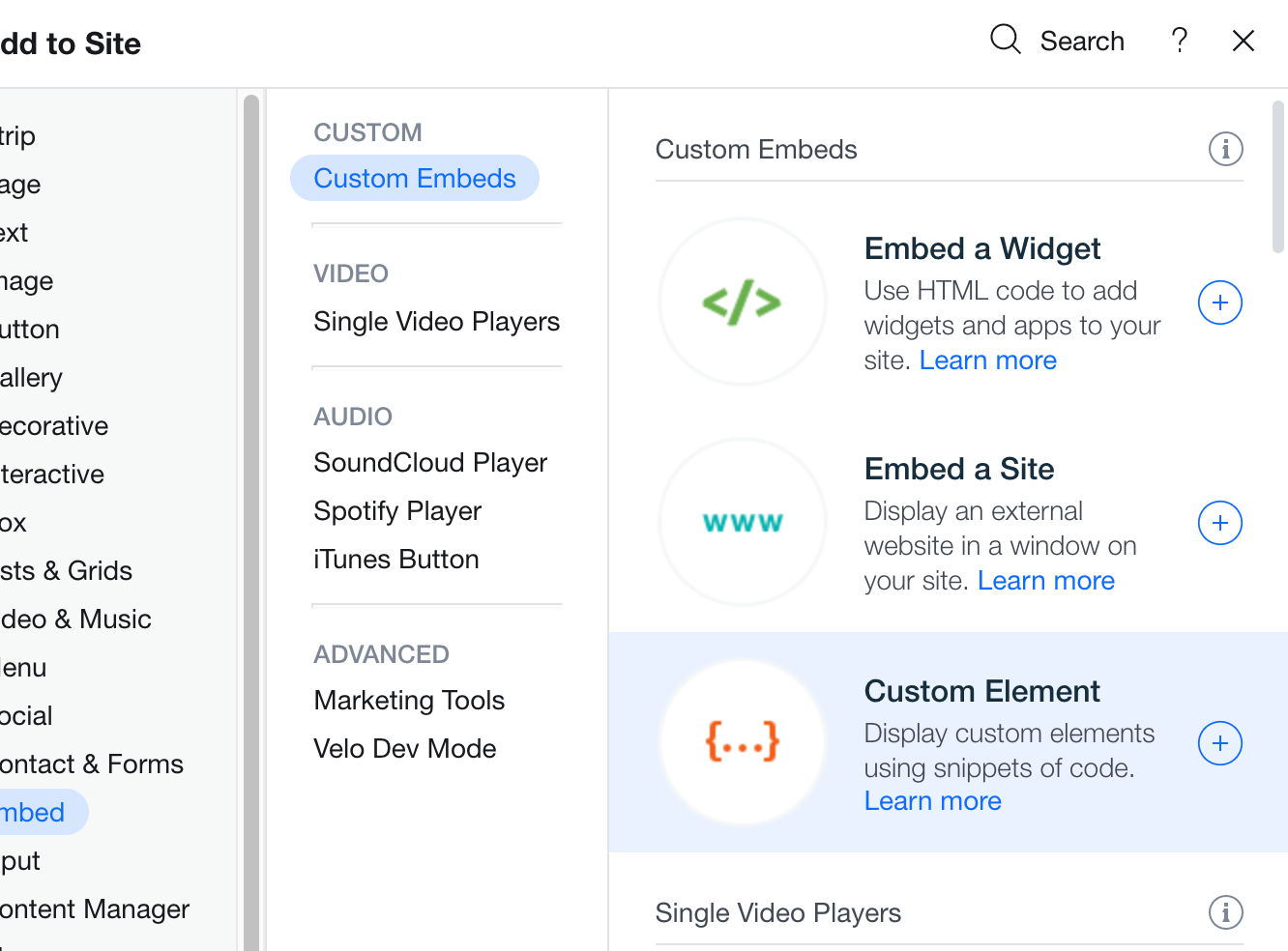The width and height of the screenshot is (1288, 951).
Task: Add Custom Element with plus button
Action: 1220,743
